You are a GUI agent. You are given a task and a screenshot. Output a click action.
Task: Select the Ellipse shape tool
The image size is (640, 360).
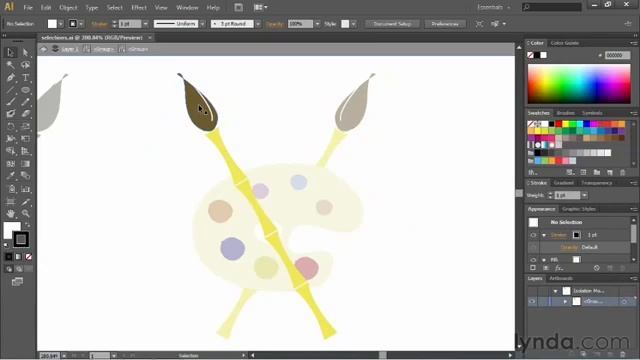(x=25, y=90)
